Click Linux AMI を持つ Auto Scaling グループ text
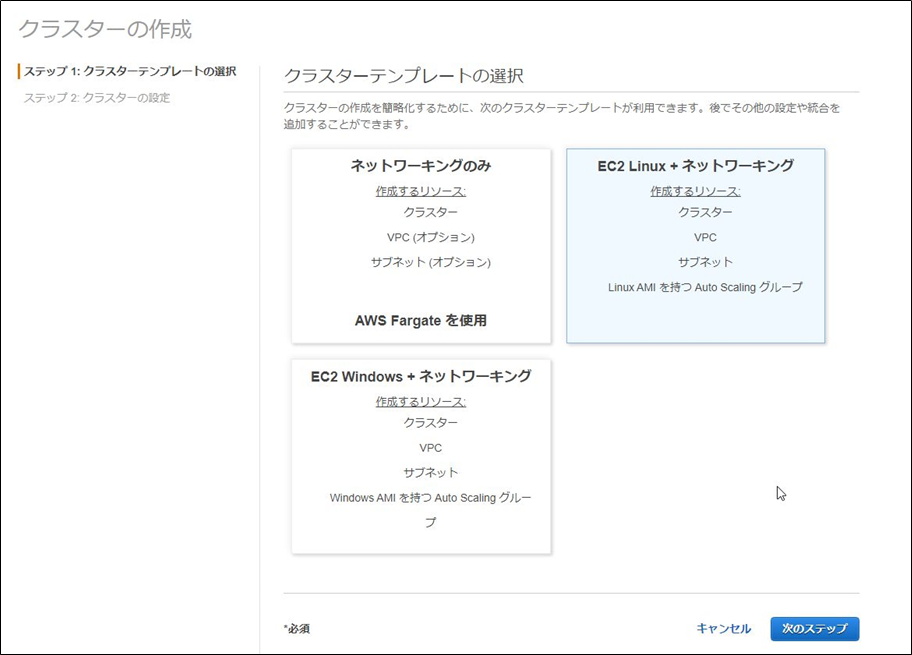Screen dimensions: 912x655 705,287
